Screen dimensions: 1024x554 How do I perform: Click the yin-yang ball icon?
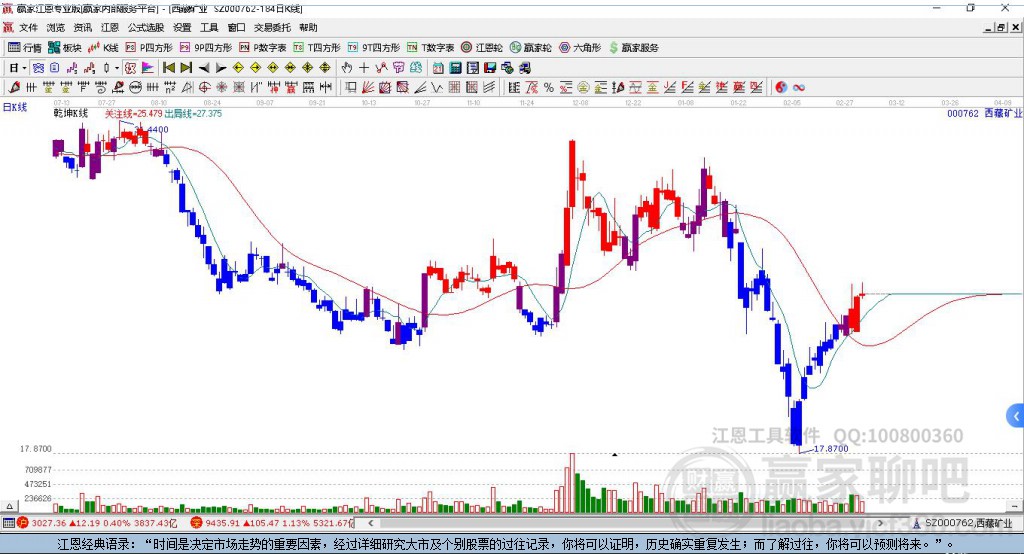(x=781, y=88)
